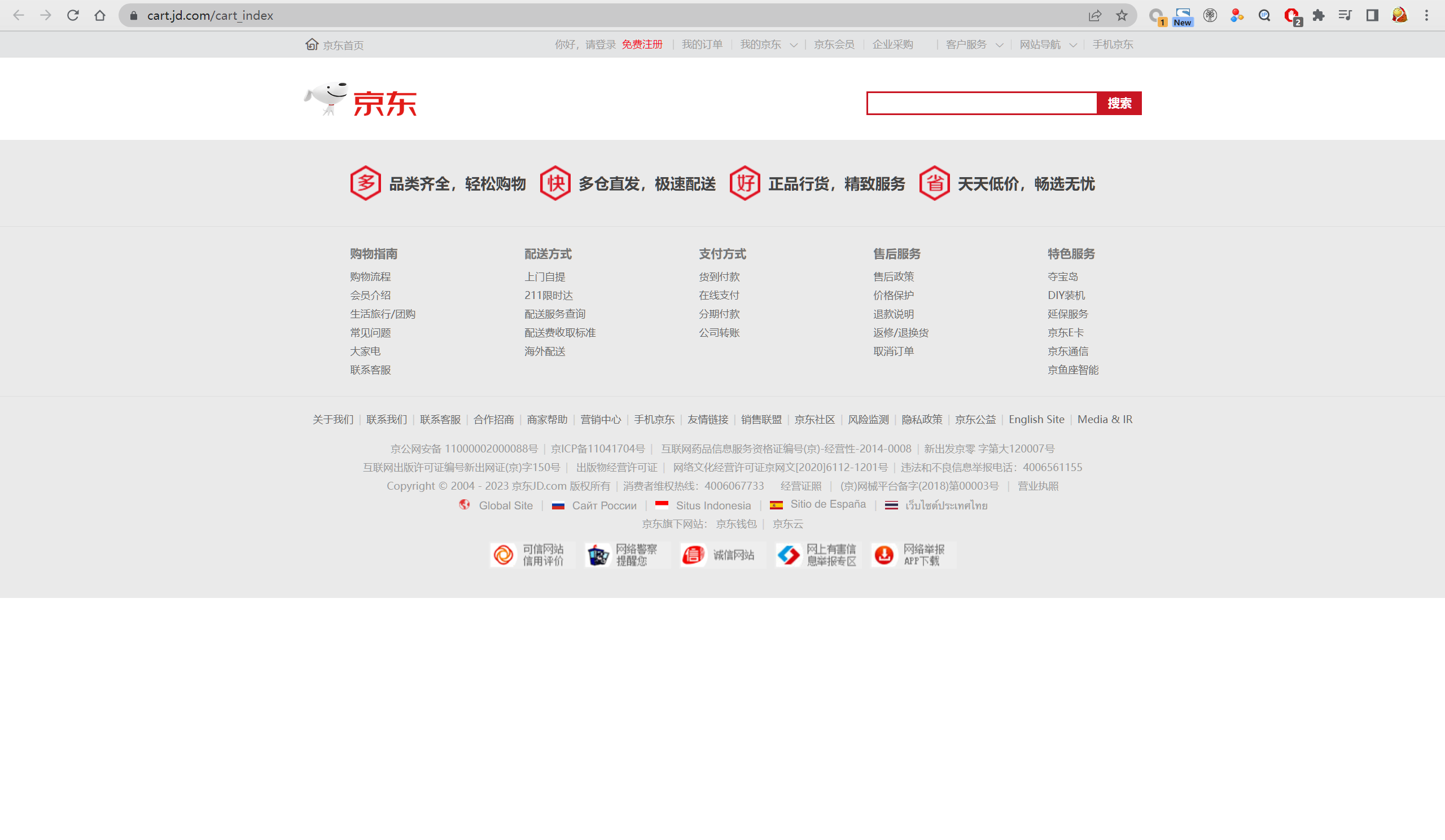Click the 网络警察提醒您 police badge icon
Screen dimensions: 1445x840
point(598,554)
